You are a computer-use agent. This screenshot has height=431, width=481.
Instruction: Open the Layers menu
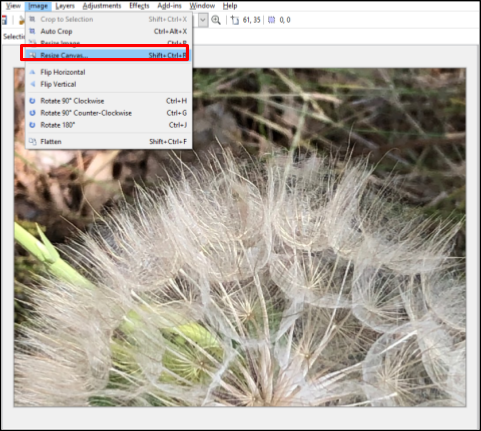click(x=65, y=6)
